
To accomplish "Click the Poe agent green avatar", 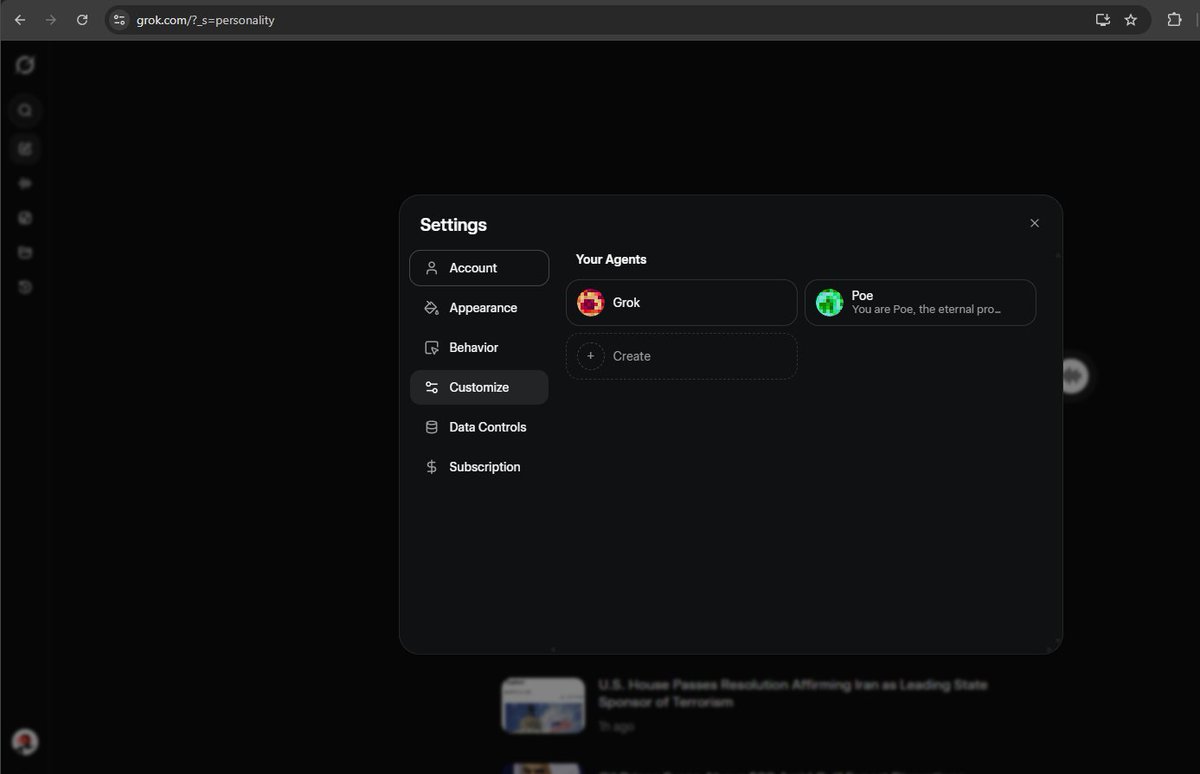I will (x=829, y=302).
